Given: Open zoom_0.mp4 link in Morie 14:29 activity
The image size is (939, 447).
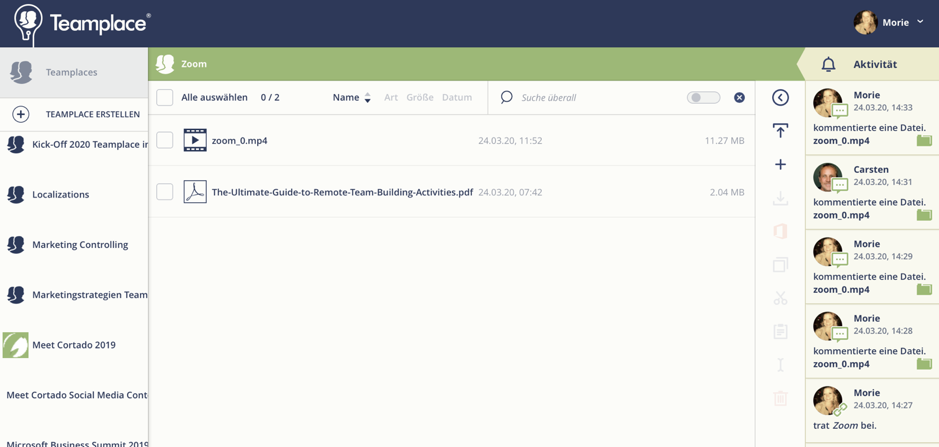Looking at the screenshot, I should 841,289.
